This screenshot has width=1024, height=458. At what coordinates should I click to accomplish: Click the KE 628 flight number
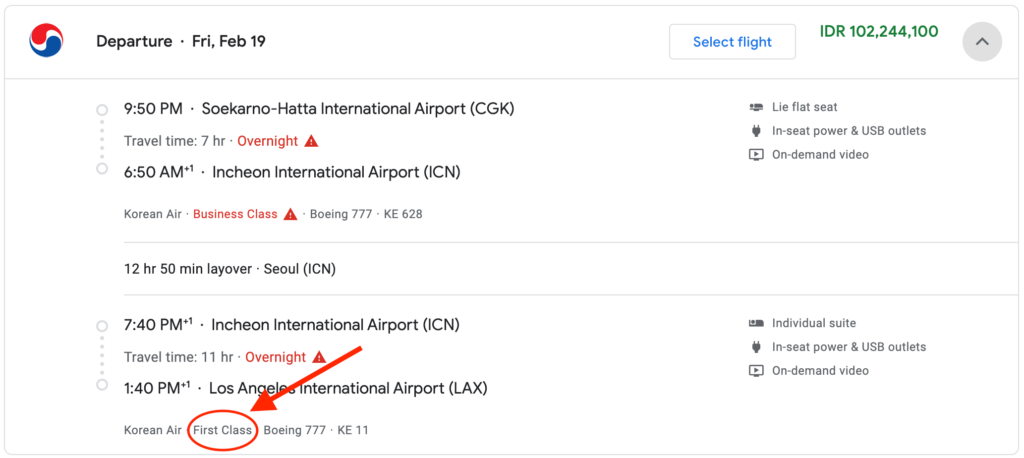tap(402, 214)
